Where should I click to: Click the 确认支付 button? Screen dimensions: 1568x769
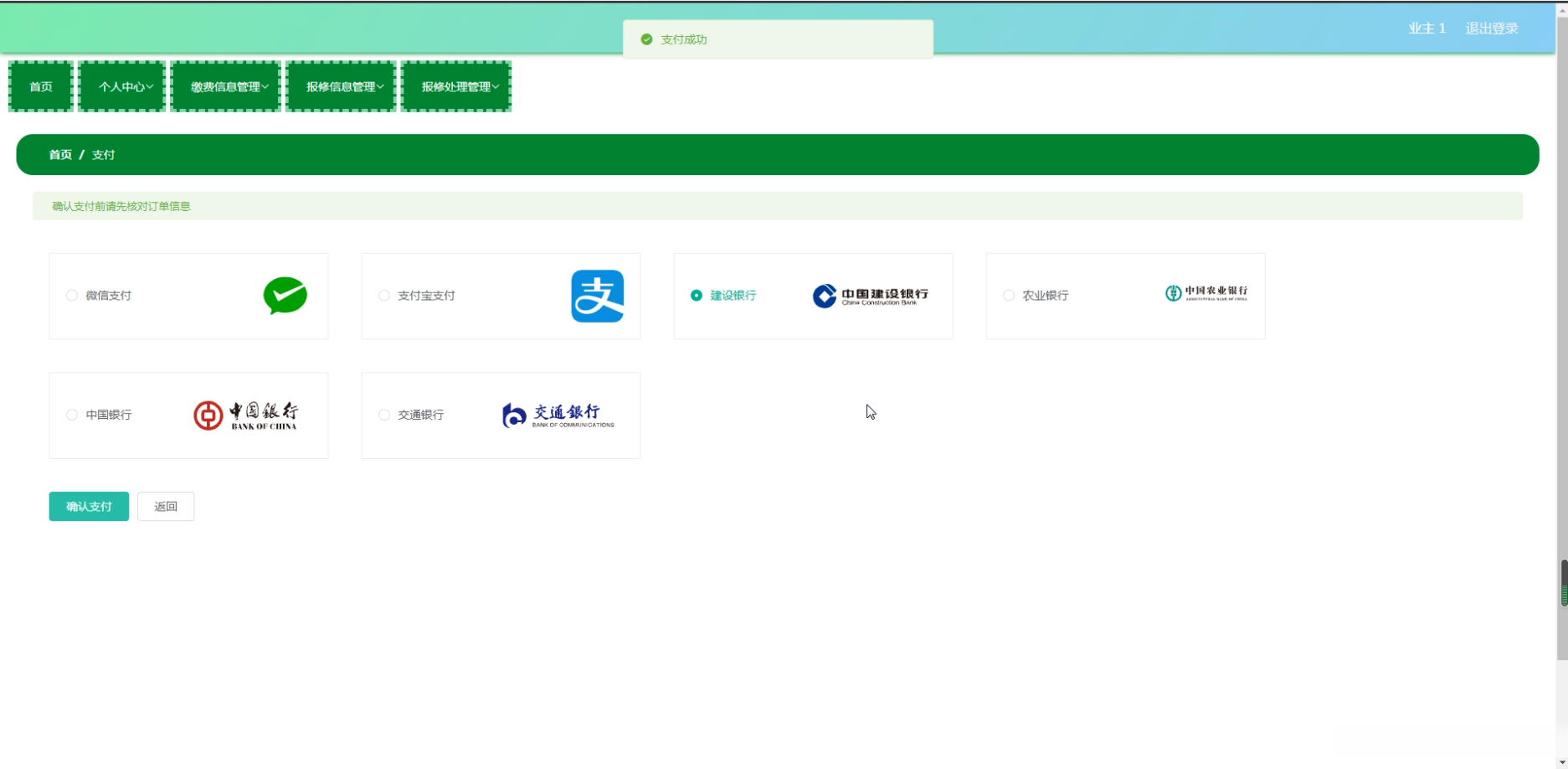[x=89, y=507]
